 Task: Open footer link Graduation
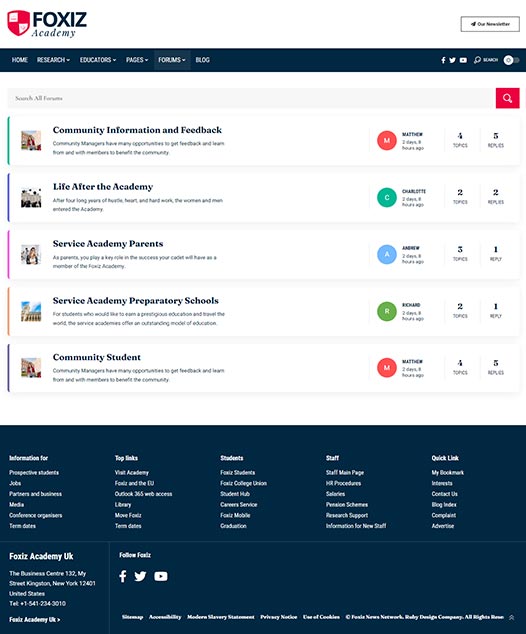[x=233, y=526]
